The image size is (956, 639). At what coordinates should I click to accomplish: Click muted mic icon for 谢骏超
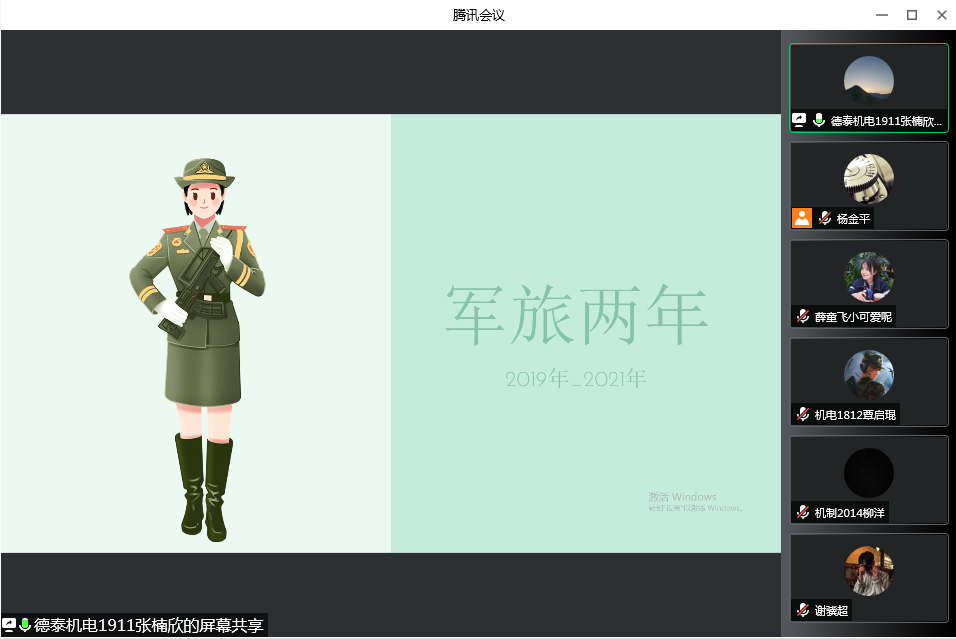(802, 610)
